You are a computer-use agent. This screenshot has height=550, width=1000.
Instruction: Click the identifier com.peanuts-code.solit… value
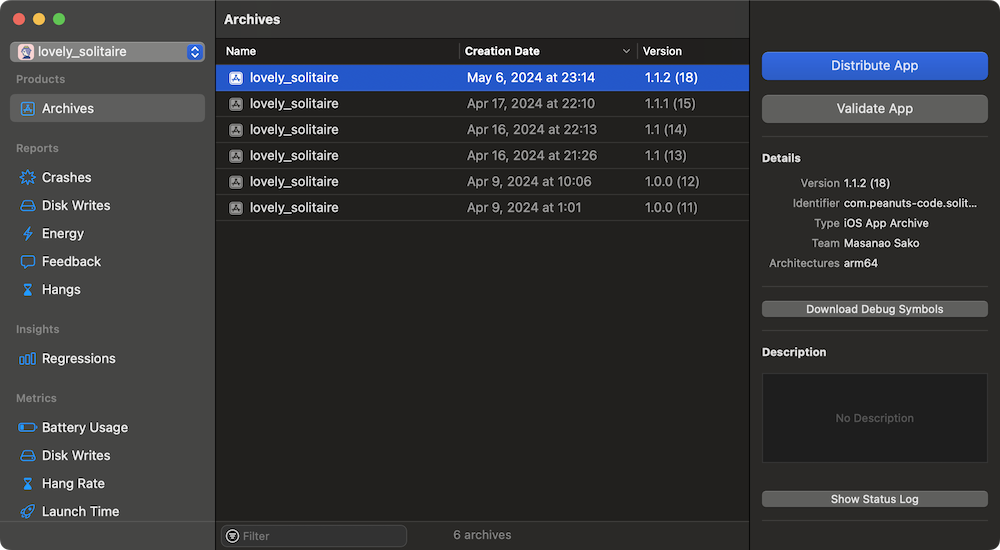(x=910, y=204)
